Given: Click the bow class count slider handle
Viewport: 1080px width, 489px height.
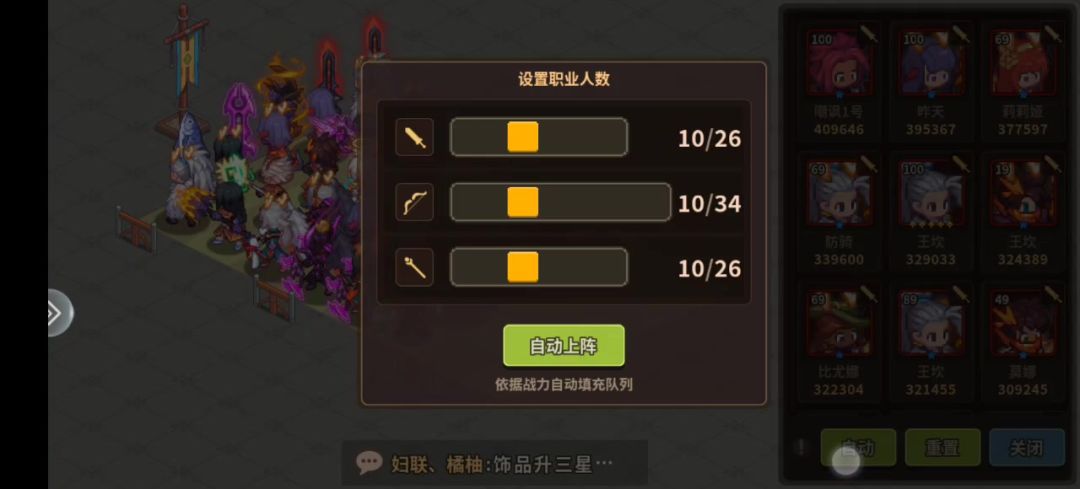Looking at the screenshot, I should coord(523,202).
